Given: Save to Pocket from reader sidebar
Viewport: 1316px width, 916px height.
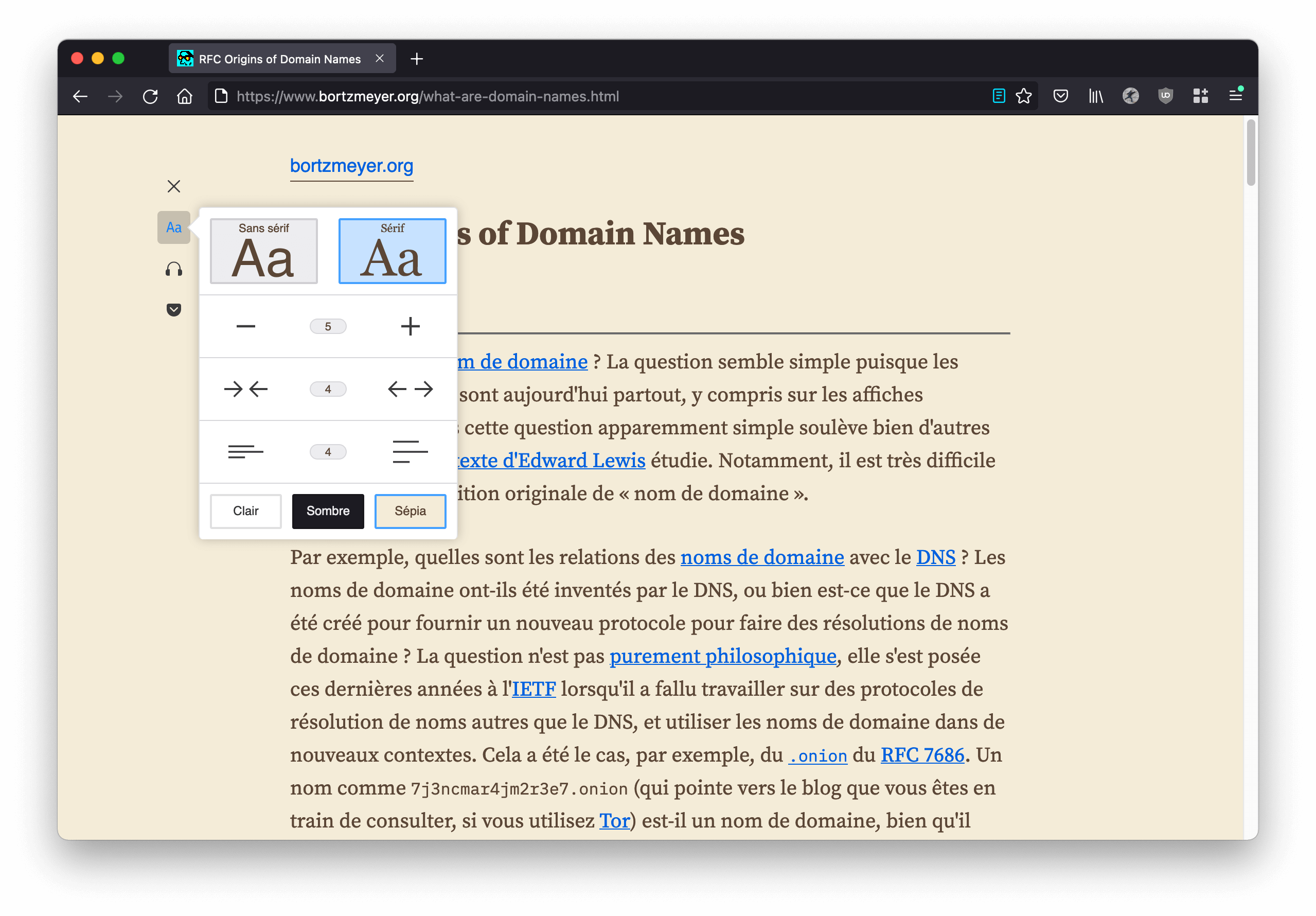Looking at the screenshot, I should tap(174, 310).
